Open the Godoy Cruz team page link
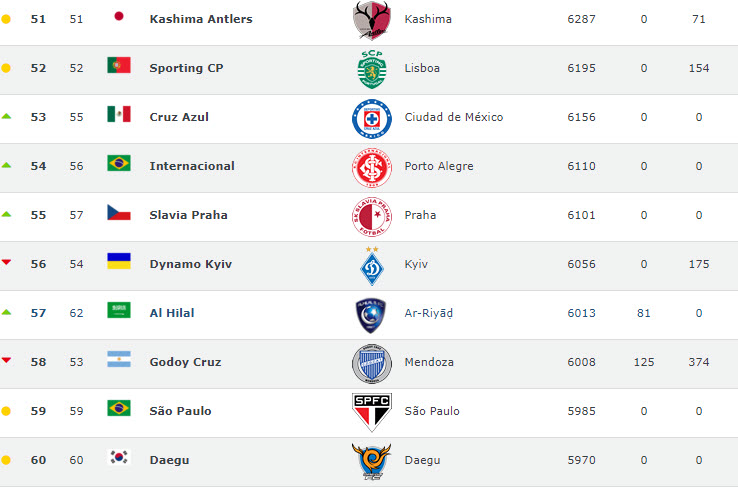 tap(185, 362)
